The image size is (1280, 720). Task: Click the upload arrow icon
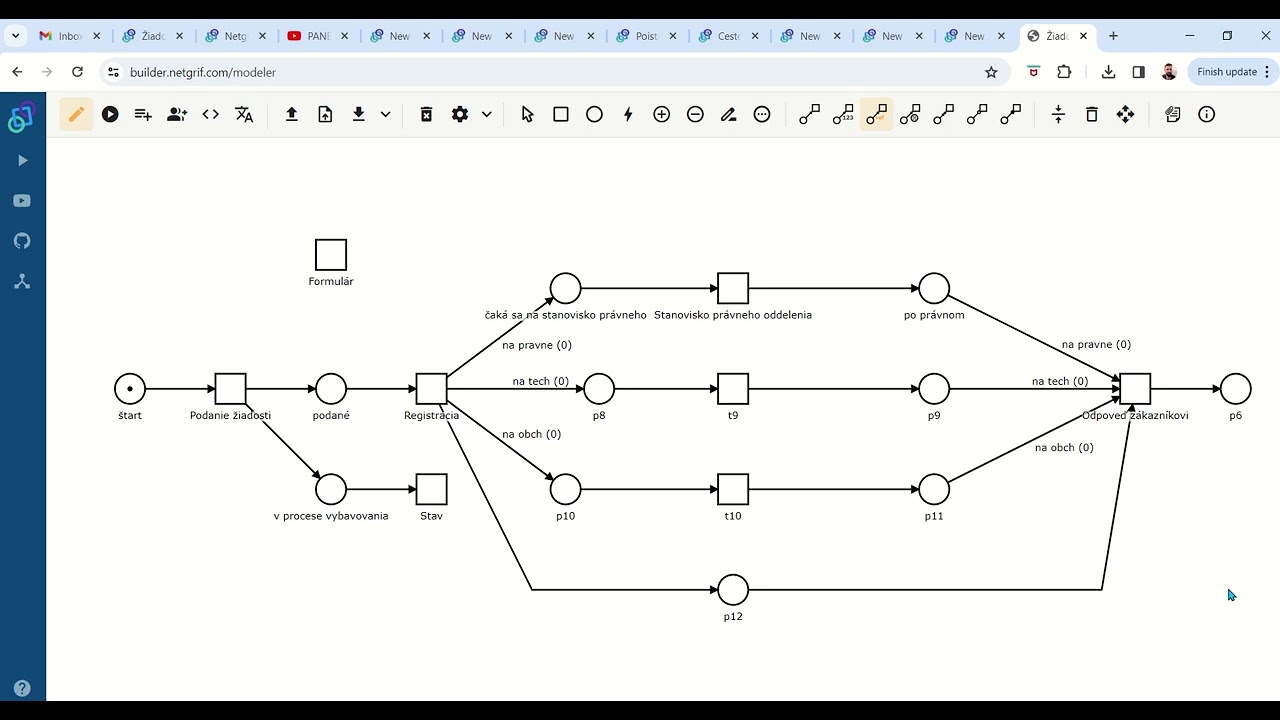292,115
